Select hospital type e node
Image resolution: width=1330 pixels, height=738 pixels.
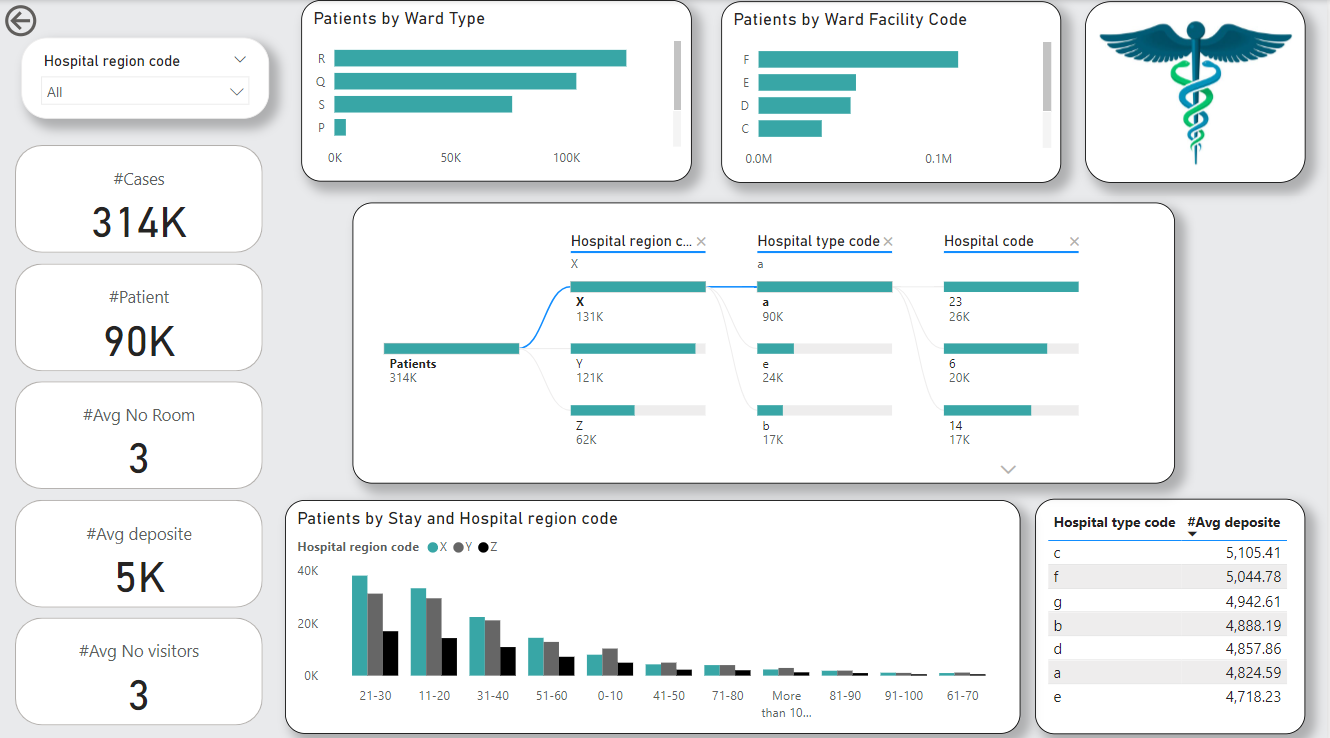coord(775,349)
